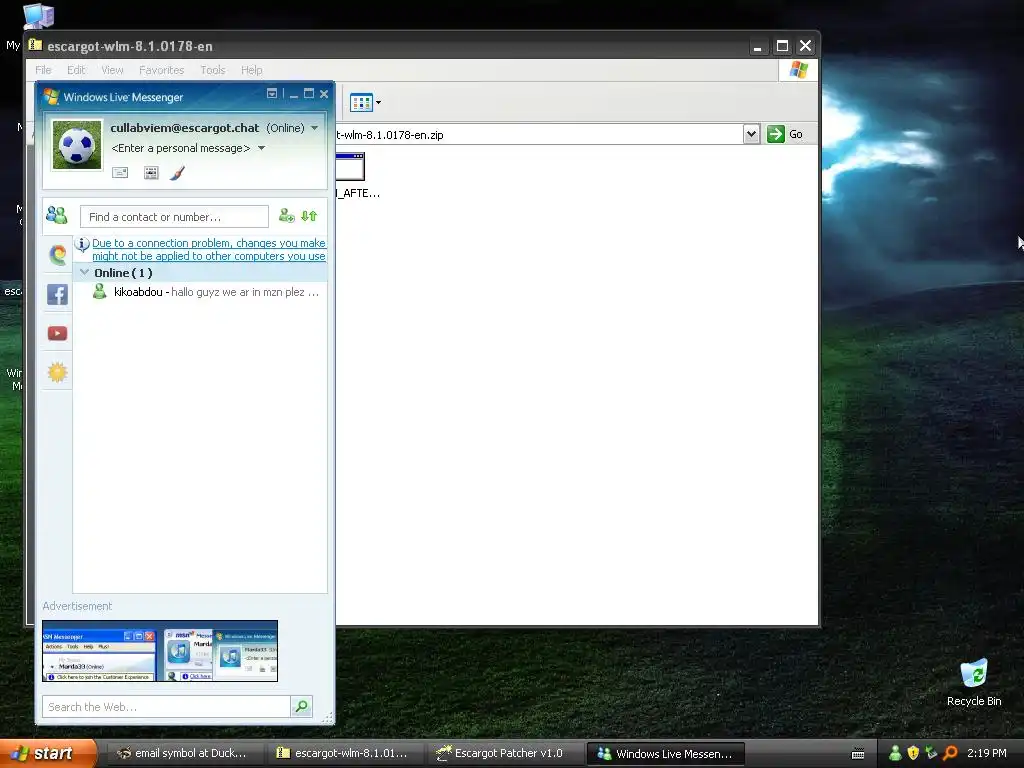Open the View menu in Explorer

point(112,70)
